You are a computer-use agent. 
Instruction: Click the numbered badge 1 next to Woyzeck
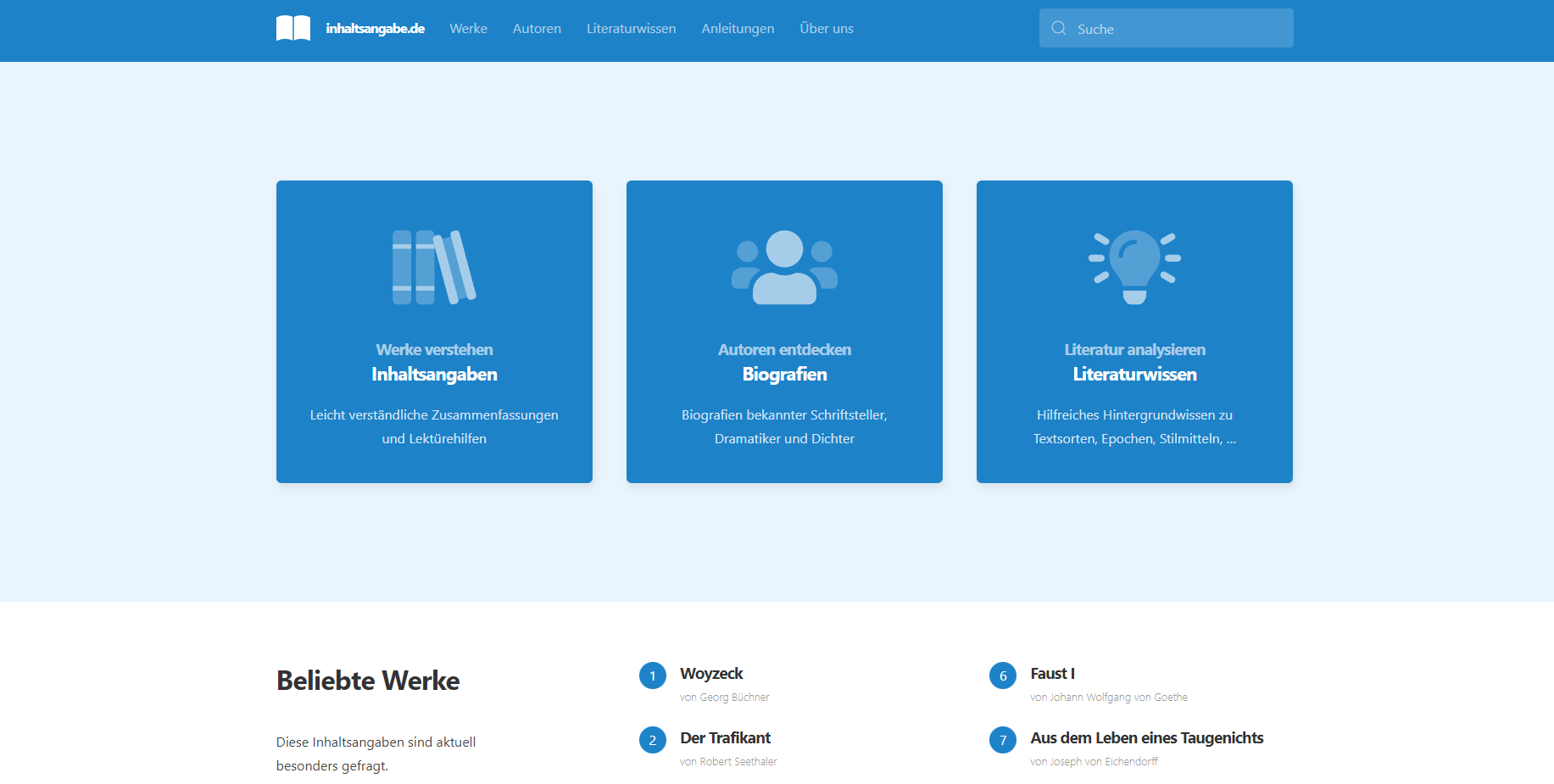[x=652, y=676]
